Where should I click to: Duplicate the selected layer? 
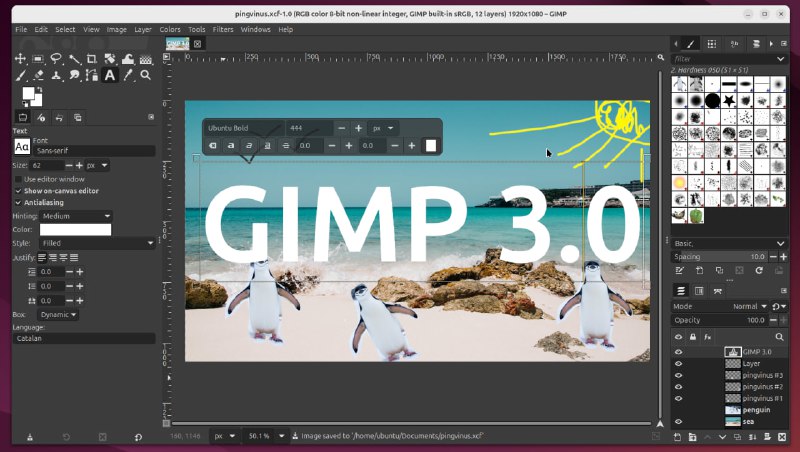point(737,437)
